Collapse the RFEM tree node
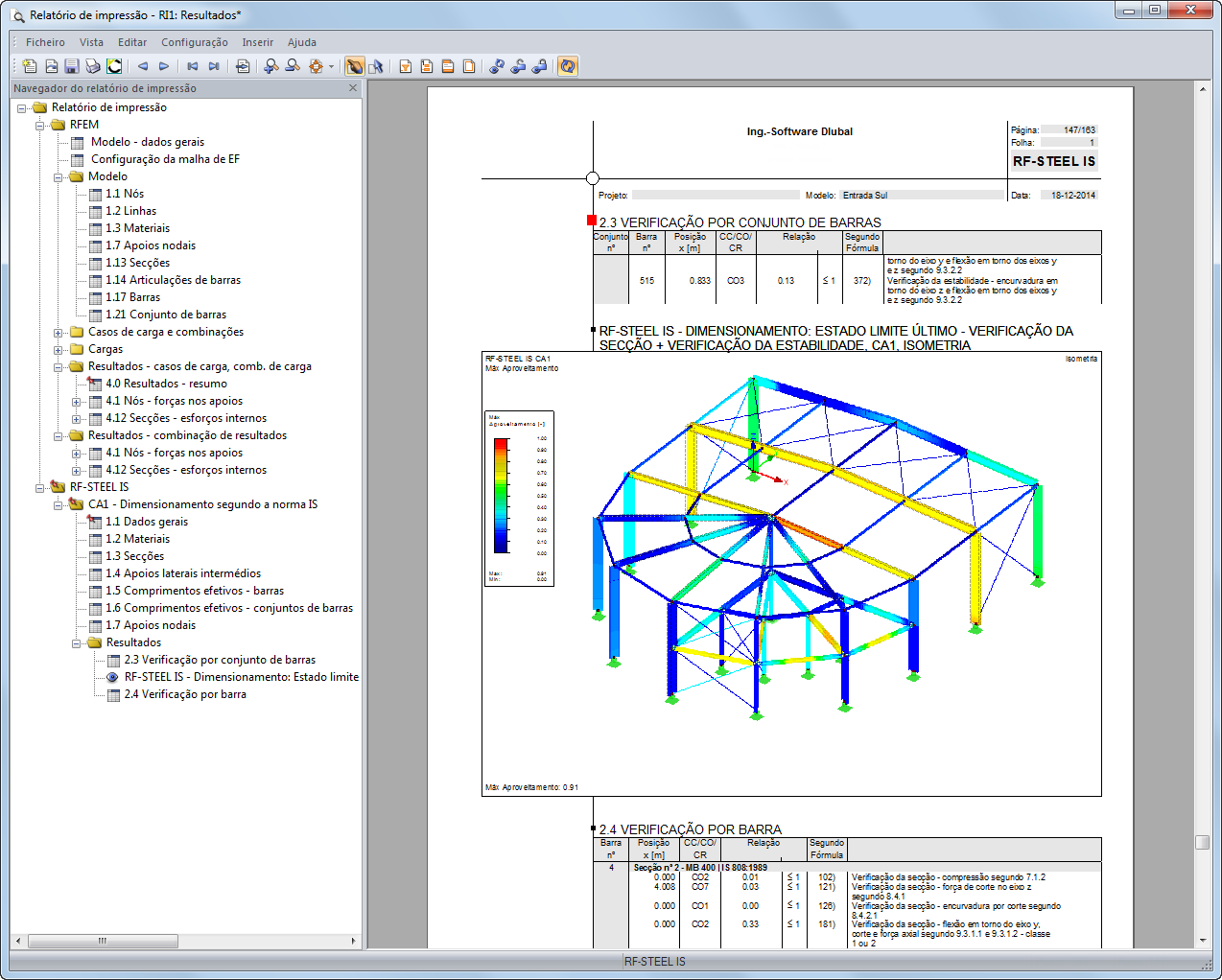The height and width of the screenshot is (980, 1222). click(x=40, y=126)
